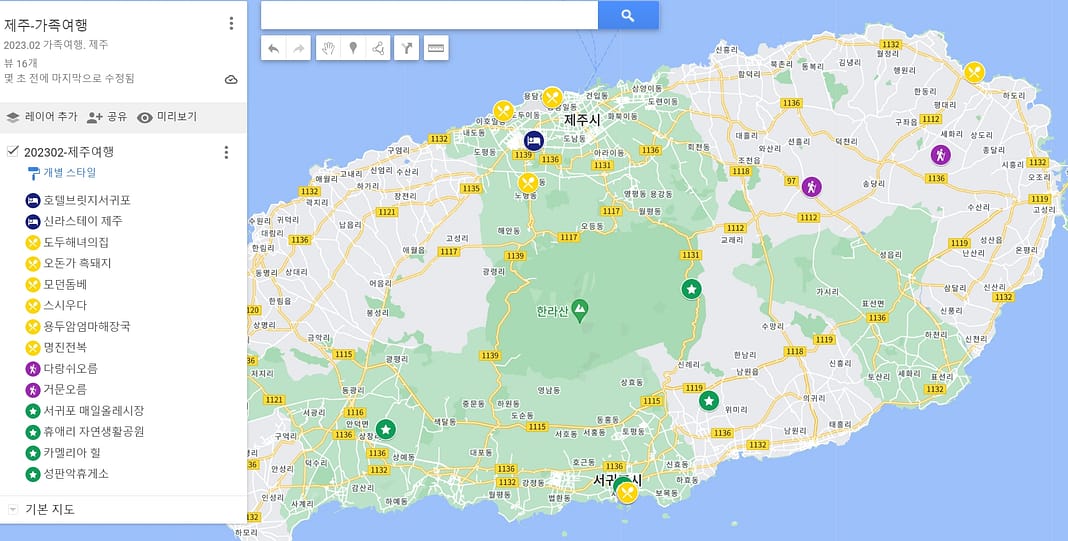Click the undo arrow in the toolbar

point(274,48)
